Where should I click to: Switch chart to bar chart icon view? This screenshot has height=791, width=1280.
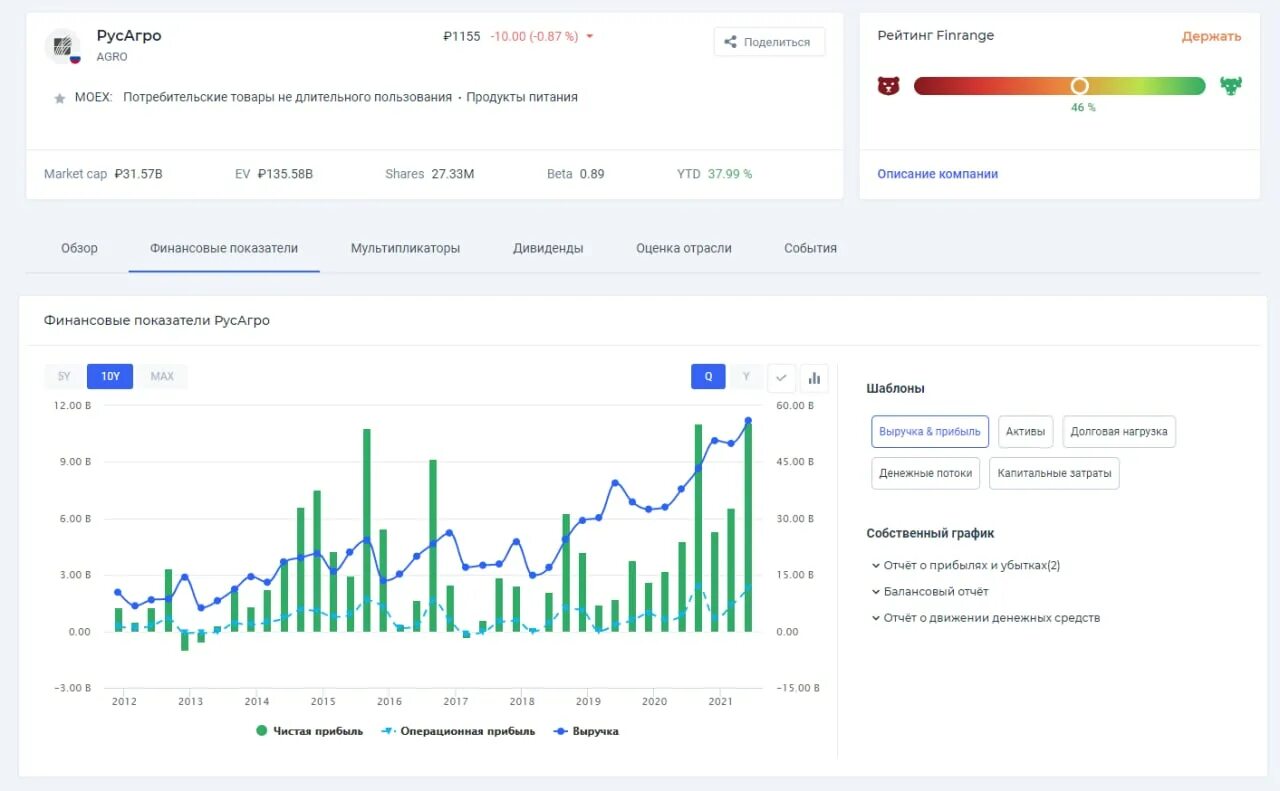(x=814, y=378)
